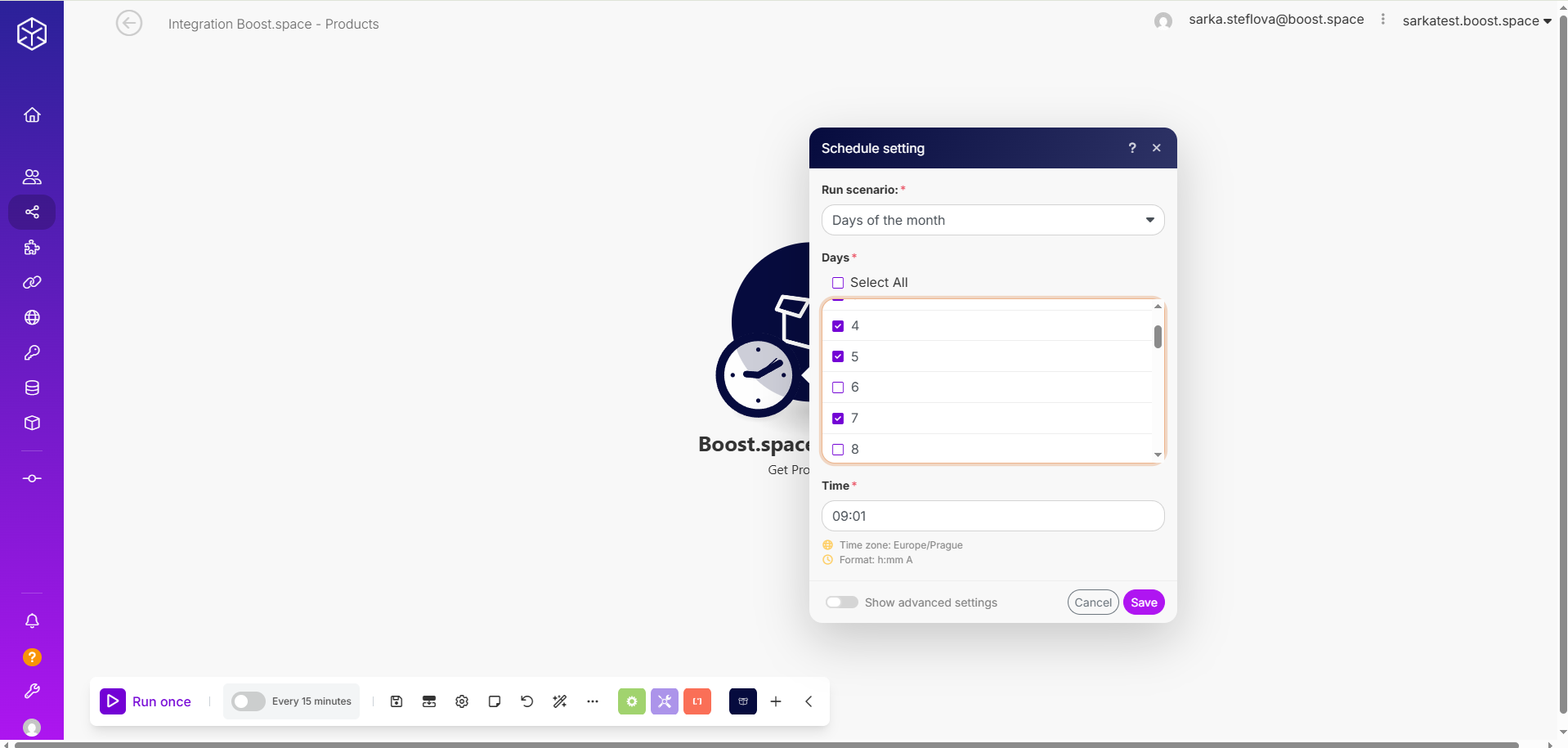Open the Run scenario dropdown

click(x=992, y=220)
